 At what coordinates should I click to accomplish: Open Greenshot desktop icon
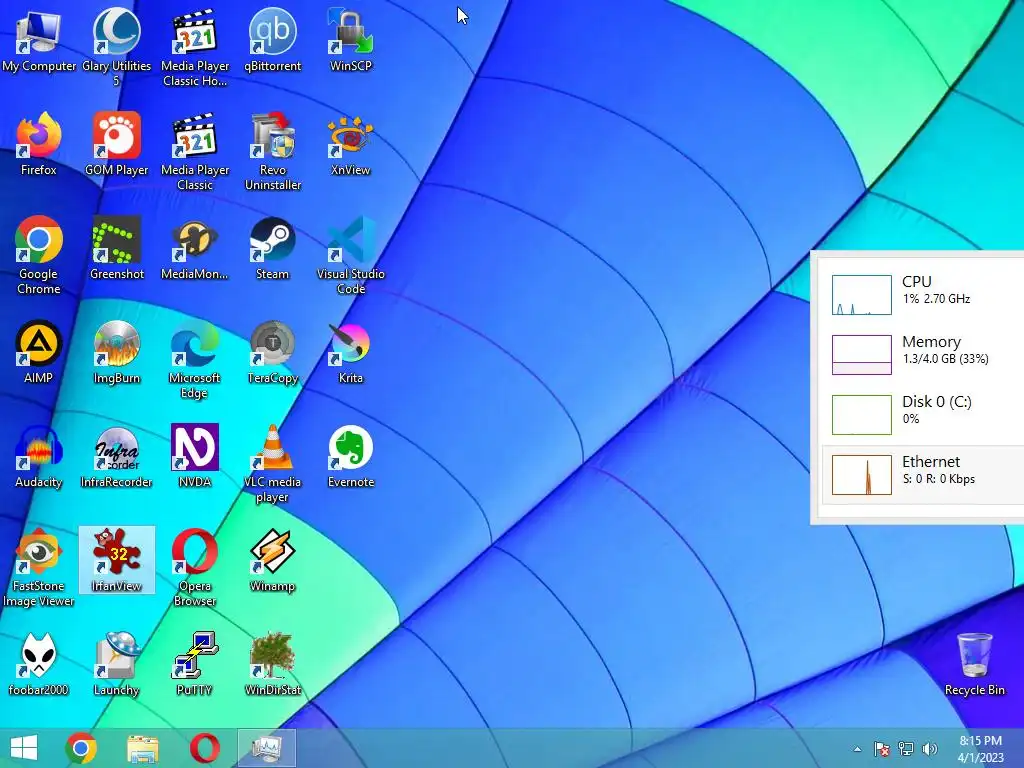pos(116,248)
